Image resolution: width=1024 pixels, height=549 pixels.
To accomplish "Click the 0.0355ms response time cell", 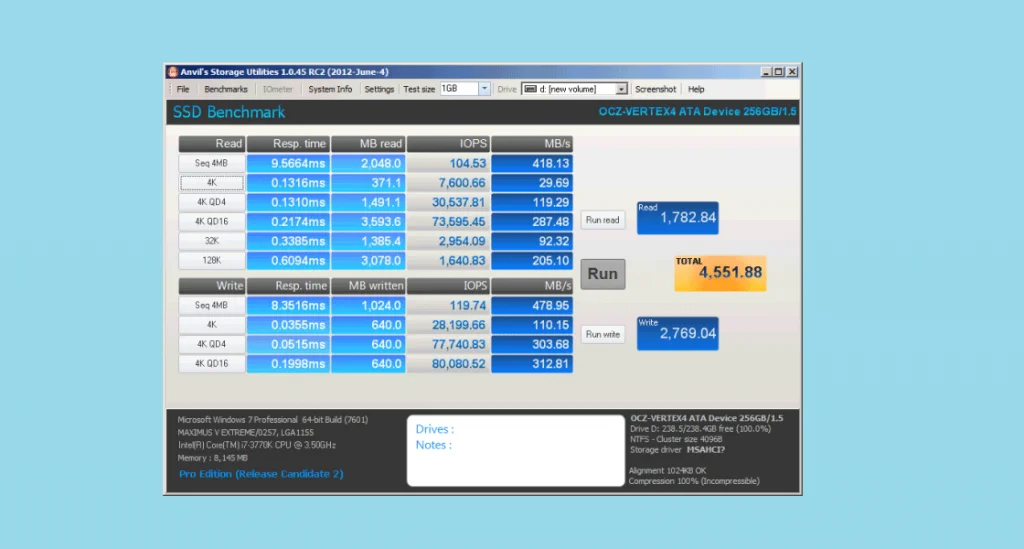I will 288,324.
